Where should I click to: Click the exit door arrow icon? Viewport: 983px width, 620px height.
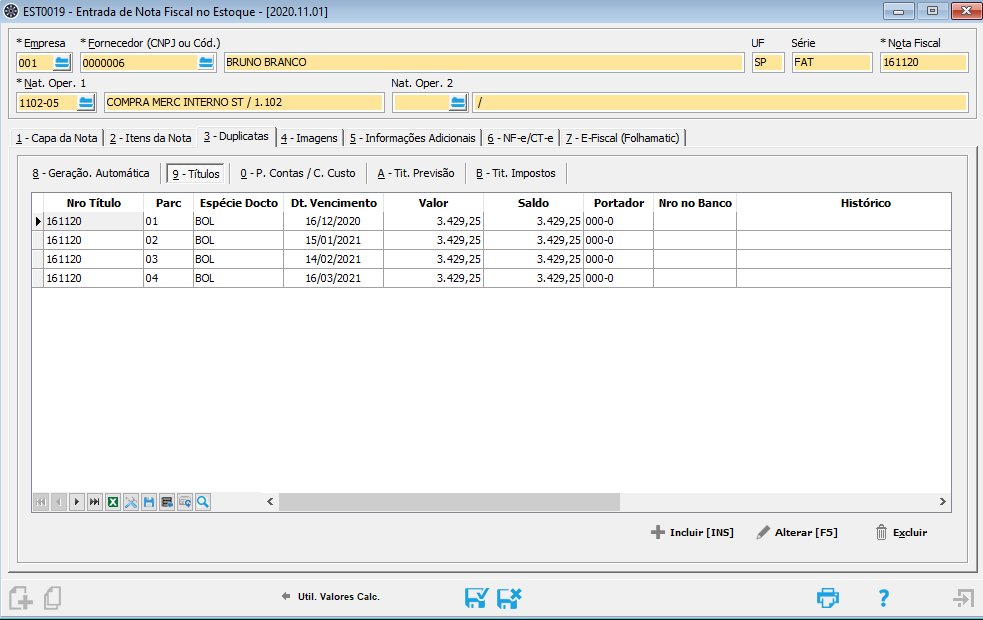(x=964, y=597)
